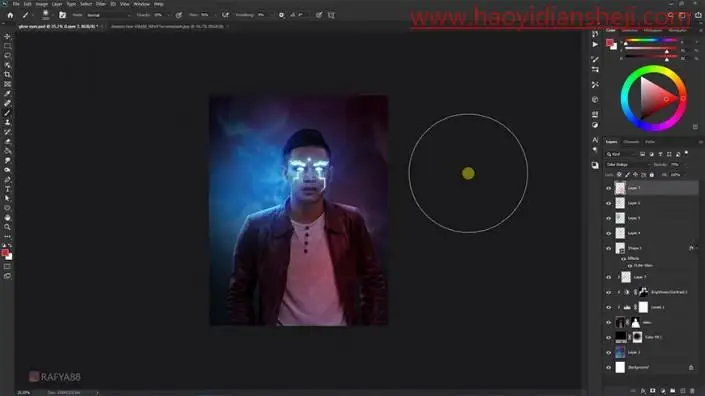The image size is (705, 396).
Task: Add a layer style with fx button
Action: point(643,391)
